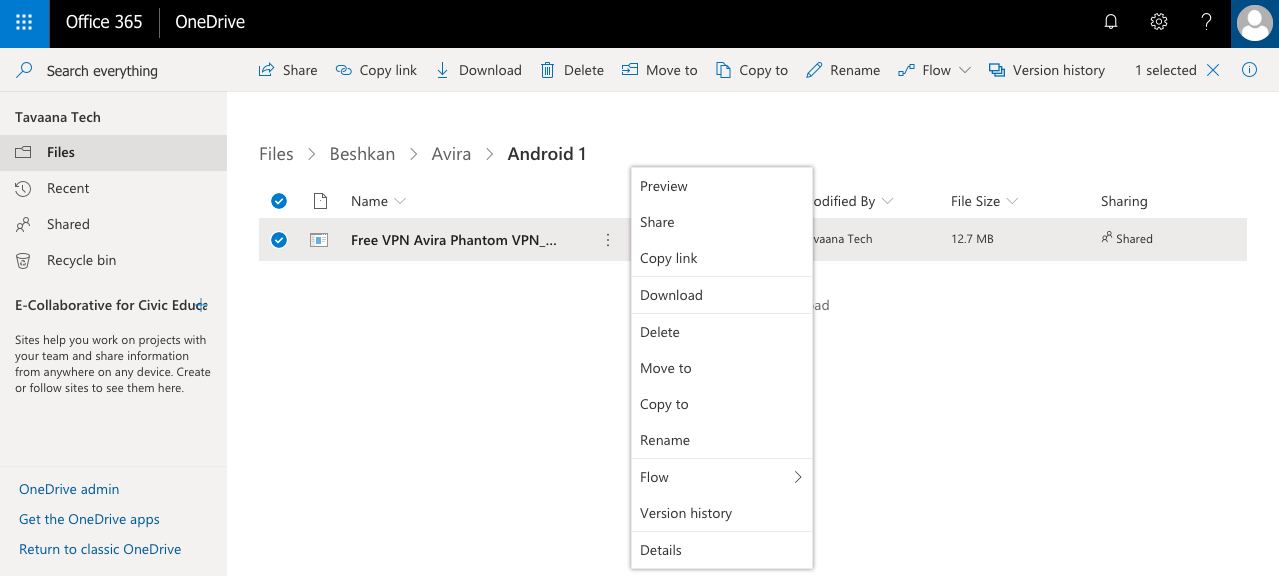The width and height of the screenshot is (1279, 576).
Task: Uncheck the Free VPN Avira Phantom VPN file
Action: tap(279, 239)
